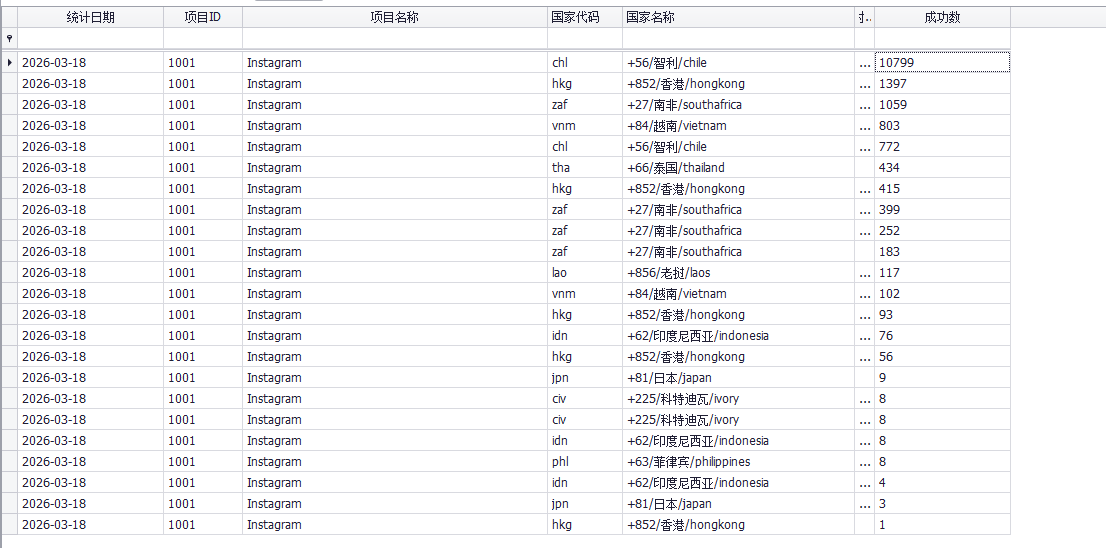The height and width of the screenshot is (548, 1106).
Task: Select the 772 success count cell
Action: (x=942, y=147)
